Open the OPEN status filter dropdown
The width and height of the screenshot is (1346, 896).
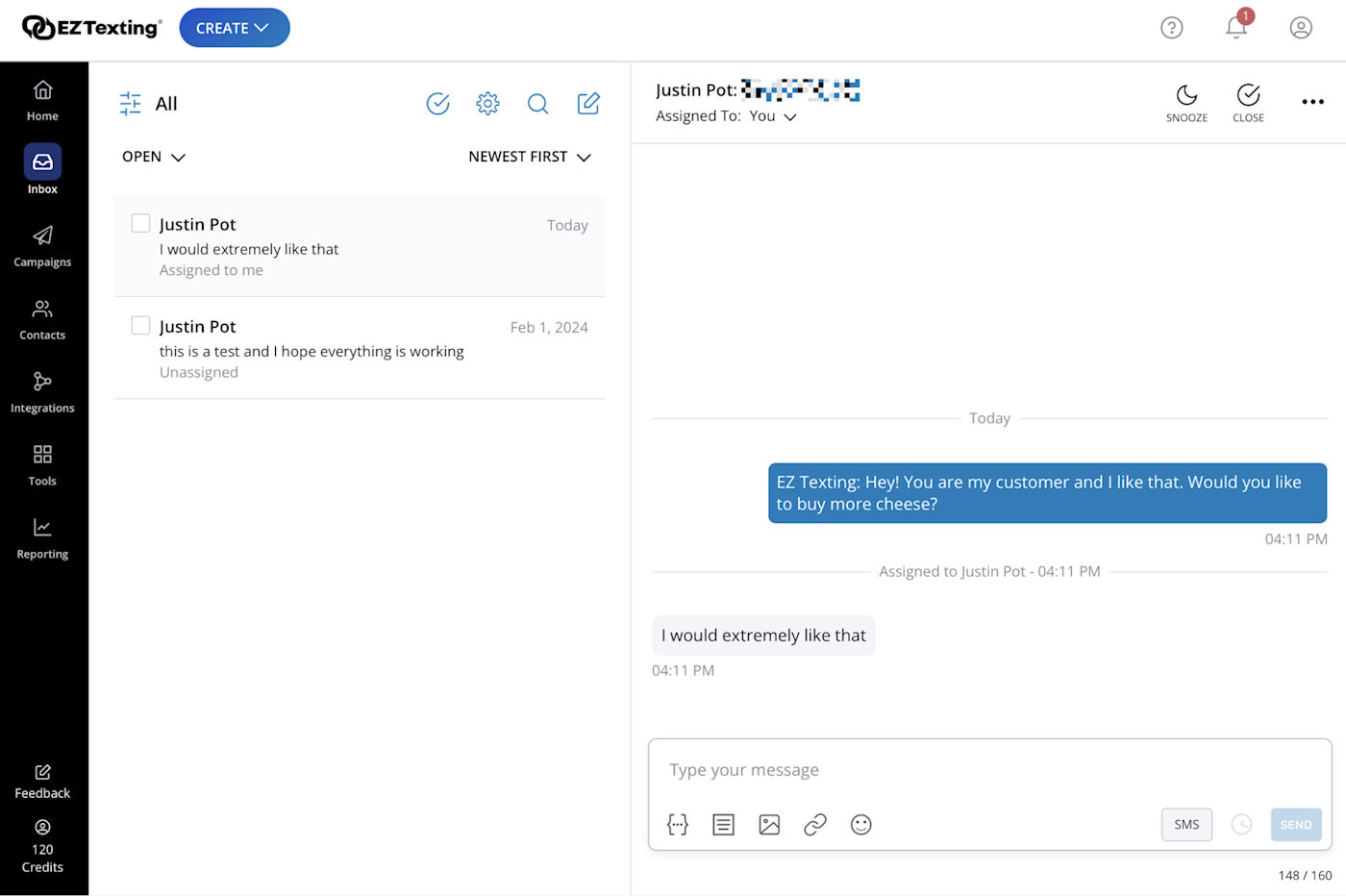pos(154,157)
